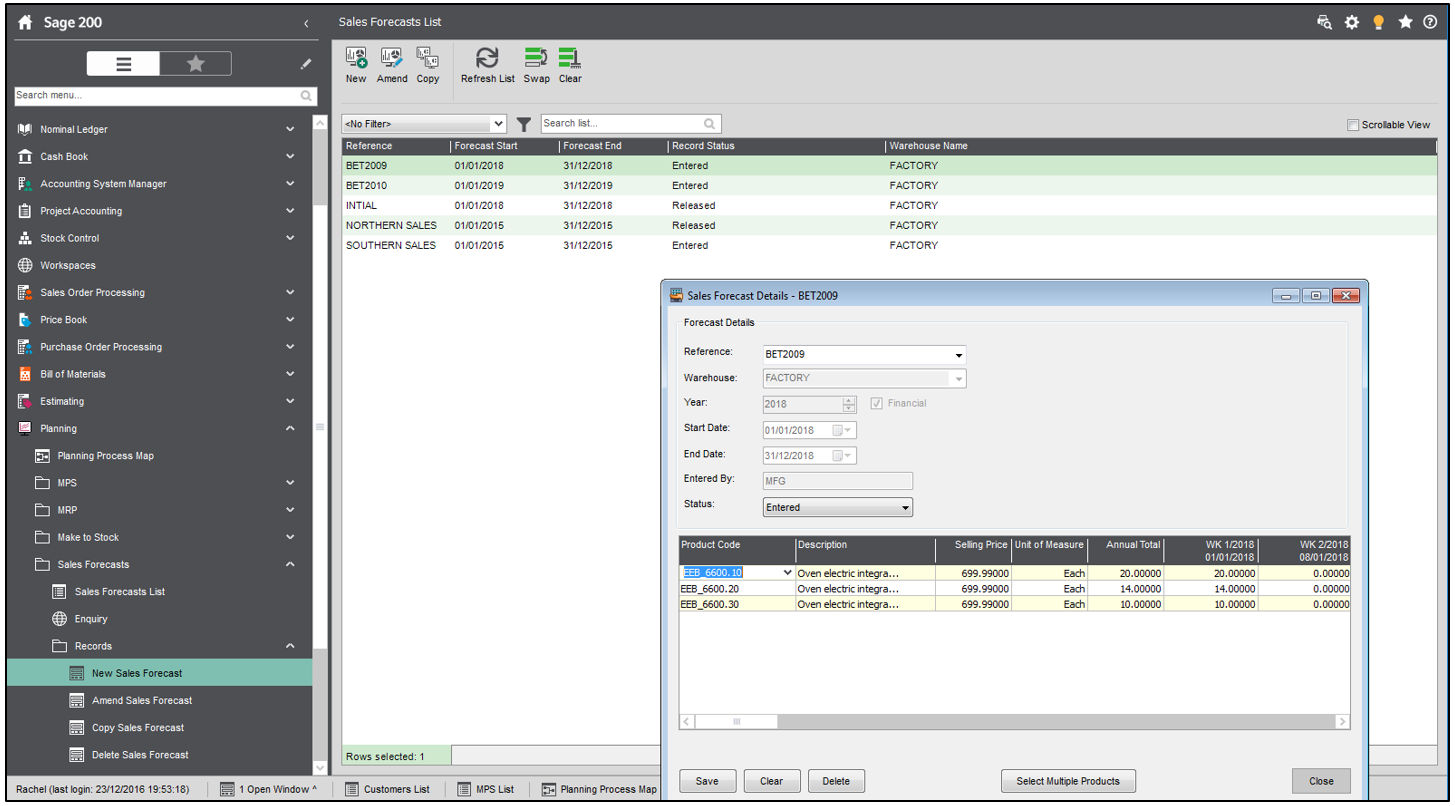This screenshot has height=806, width=1455.
Task: Click the Year stepper arrows
Action: tap(850, 404)
